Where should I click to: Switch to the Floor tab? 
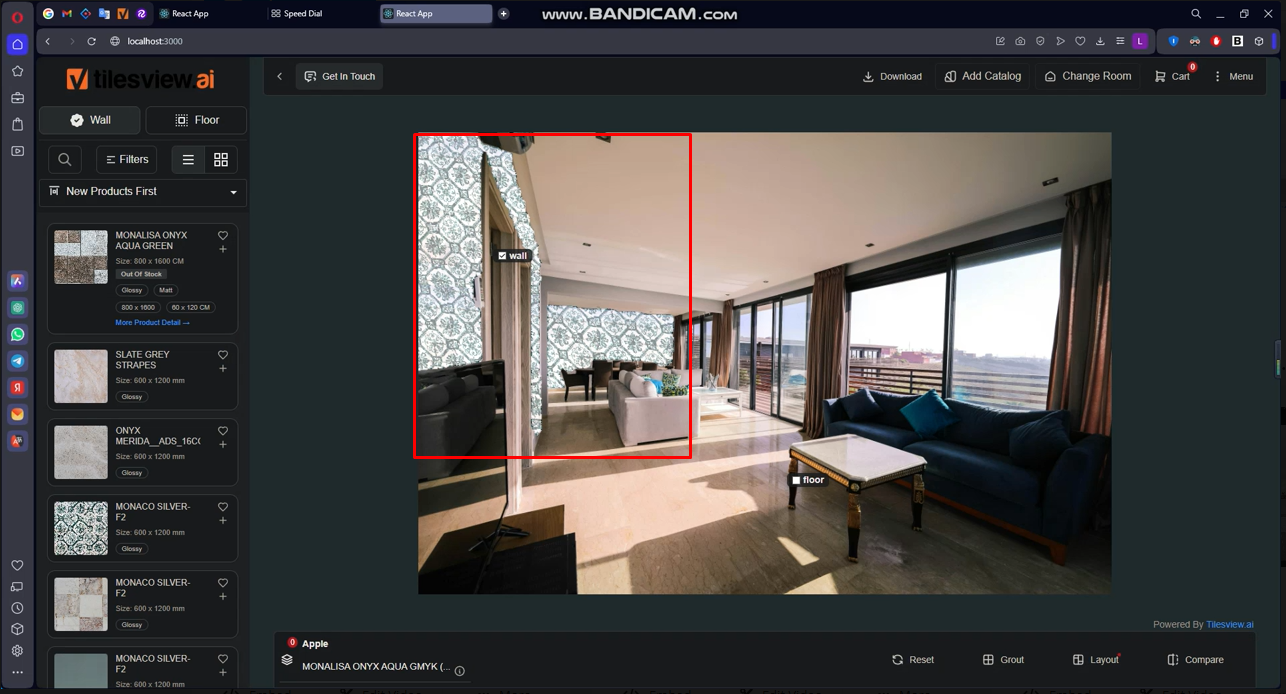196,120
